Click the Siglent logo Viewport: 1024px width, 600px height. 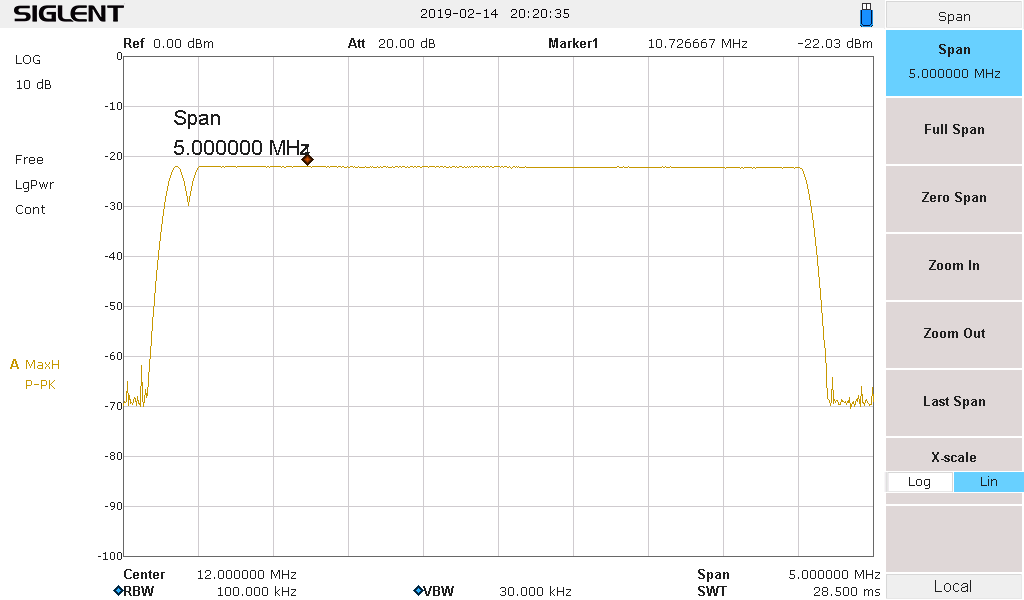tap(68, 13)
